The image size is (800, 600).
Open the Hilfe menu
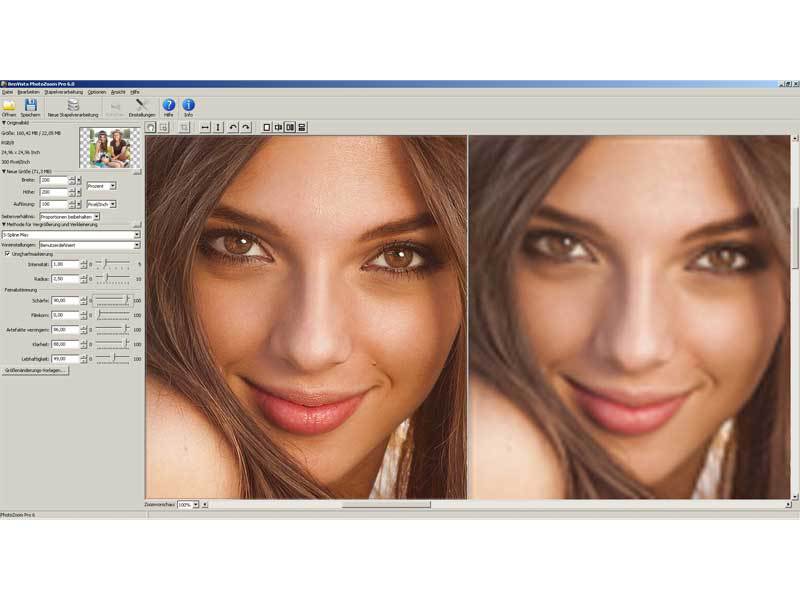tap(135, 92)
